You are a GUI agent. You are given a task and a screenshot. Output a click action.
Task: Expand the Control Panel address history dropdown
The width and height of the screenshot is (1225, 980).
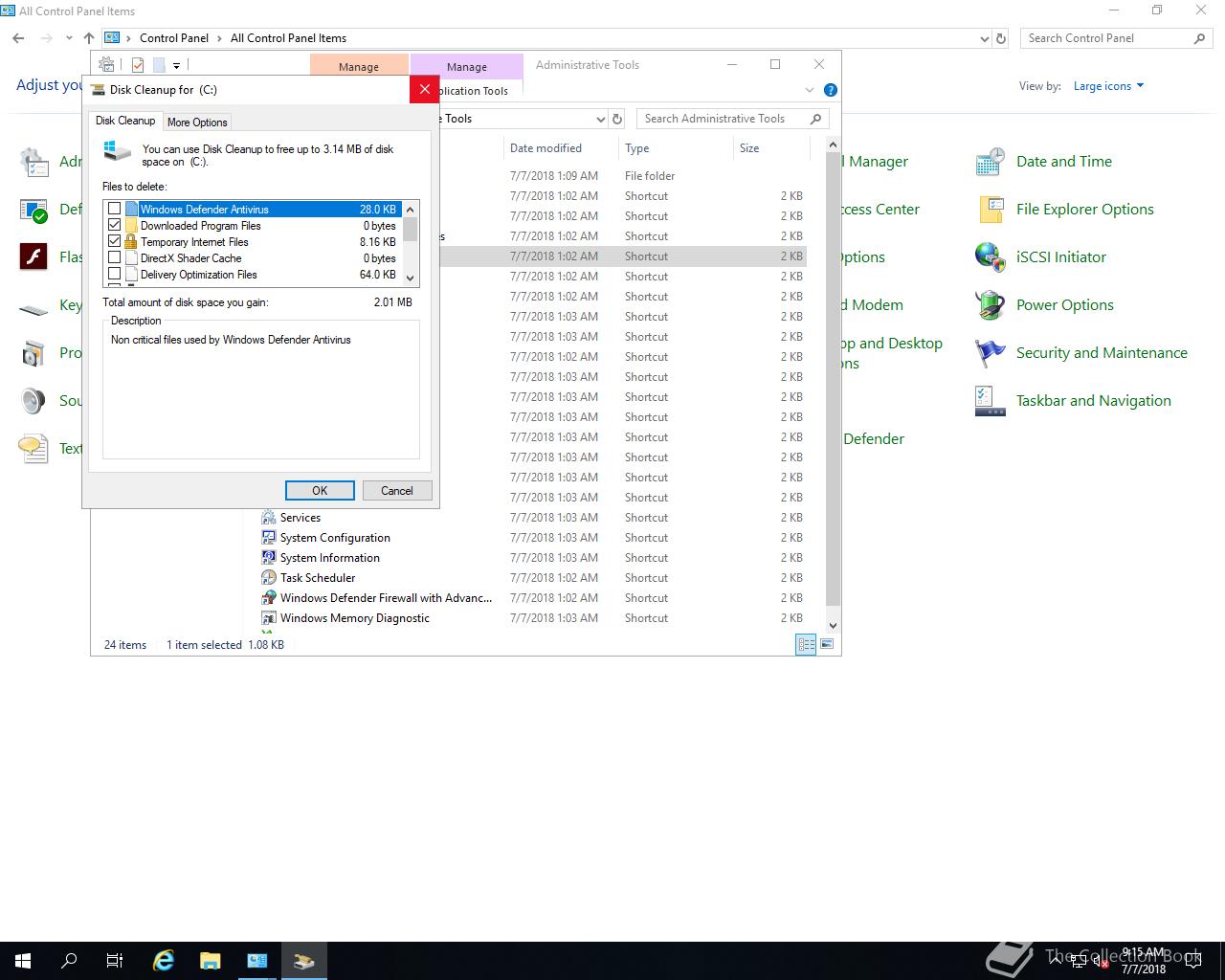985,38
